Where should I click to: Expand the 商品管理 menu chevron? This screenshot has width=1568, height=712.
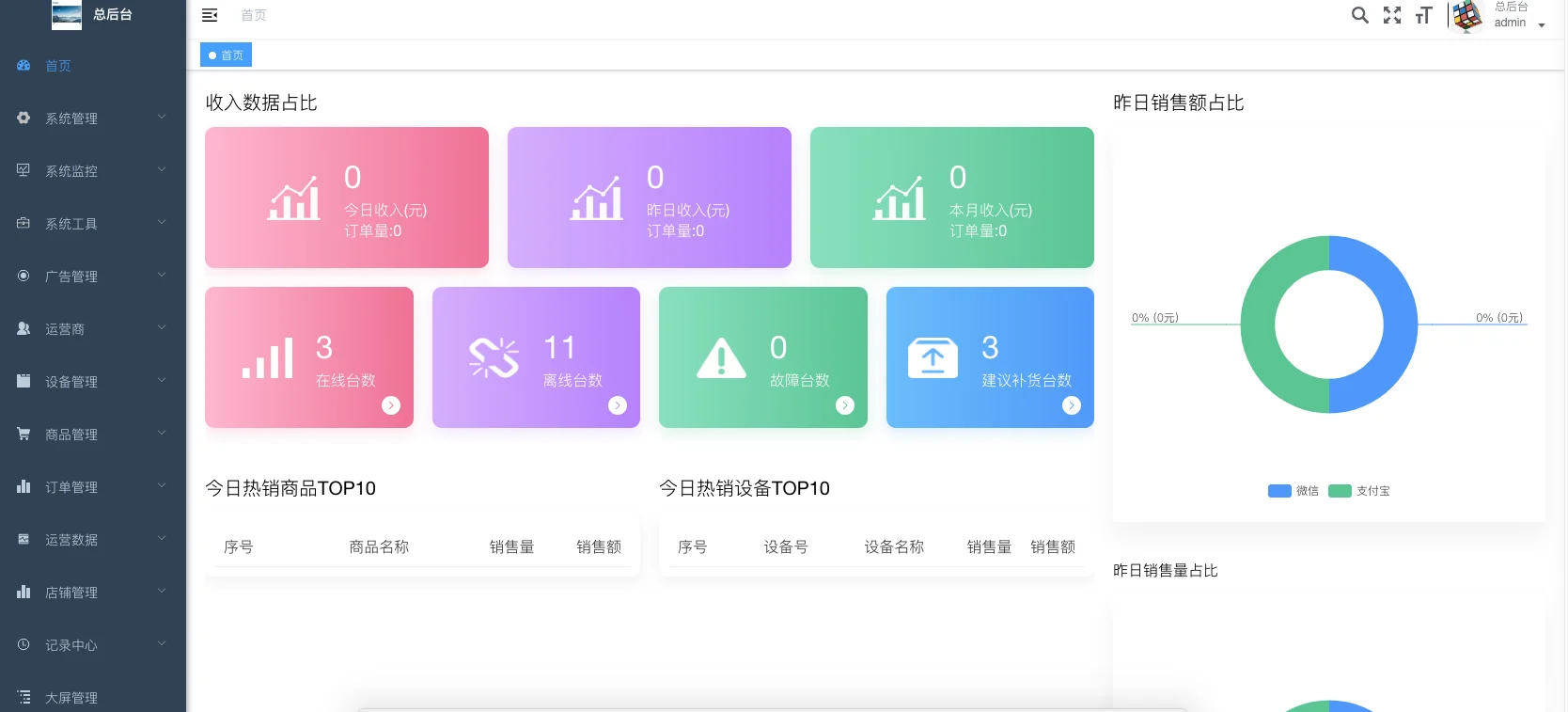[162, 434]
